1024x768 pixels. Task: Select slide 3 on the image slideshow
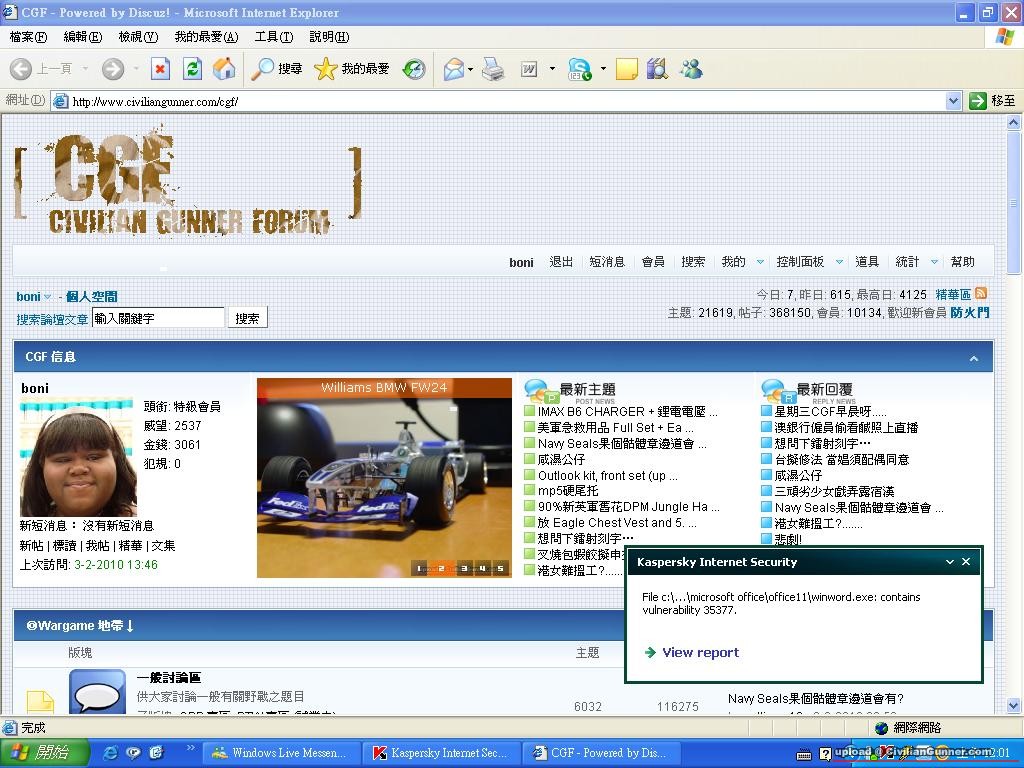[x=464, y=569]
